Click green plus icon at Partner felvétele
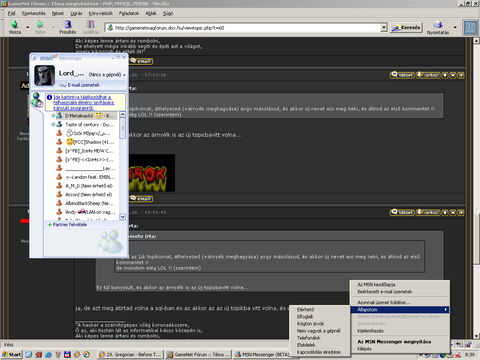 click(x=50, y=225)
